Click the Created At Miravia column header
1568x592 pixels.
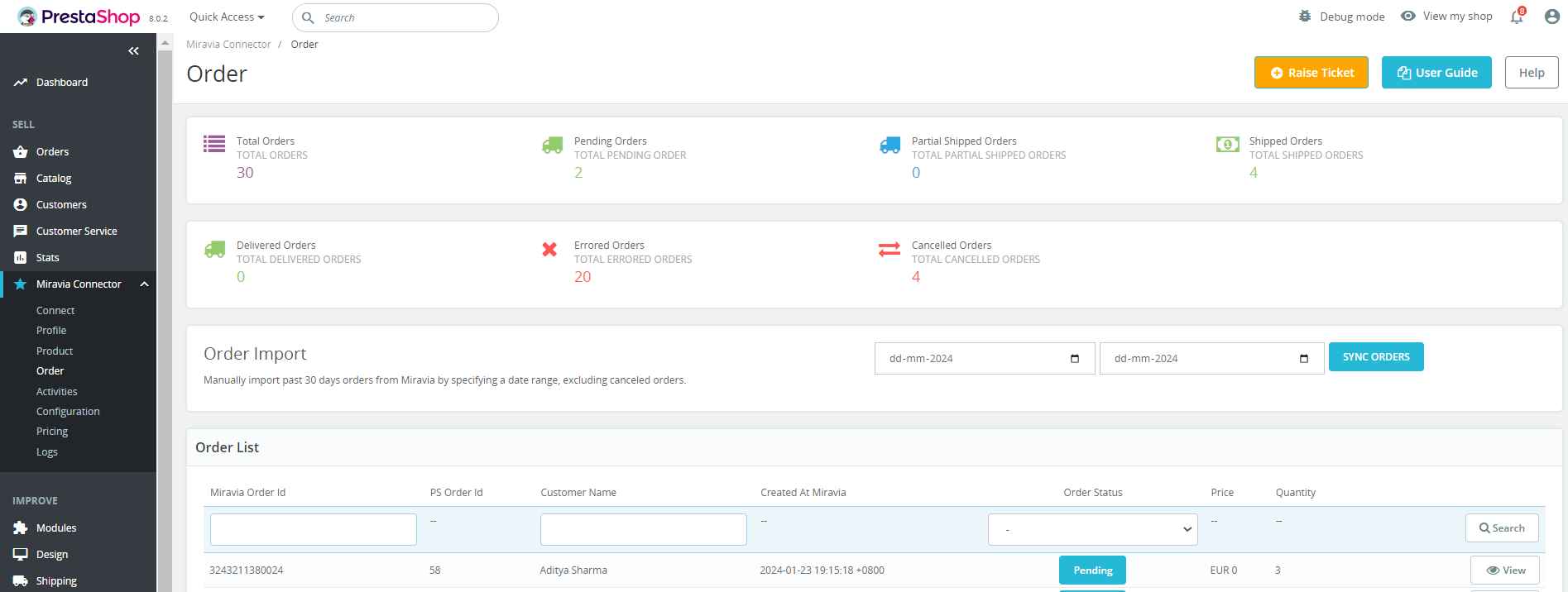[803, 493]
